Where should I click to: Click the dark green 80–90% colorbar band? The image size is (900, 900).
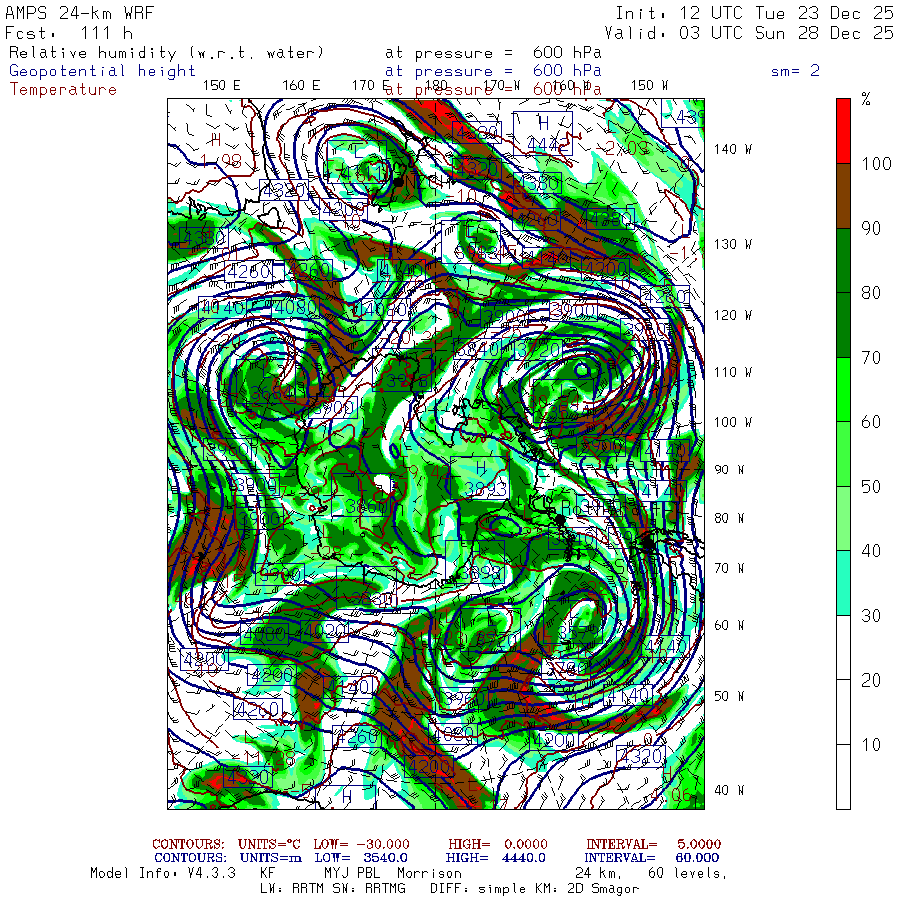click(843, 261)
